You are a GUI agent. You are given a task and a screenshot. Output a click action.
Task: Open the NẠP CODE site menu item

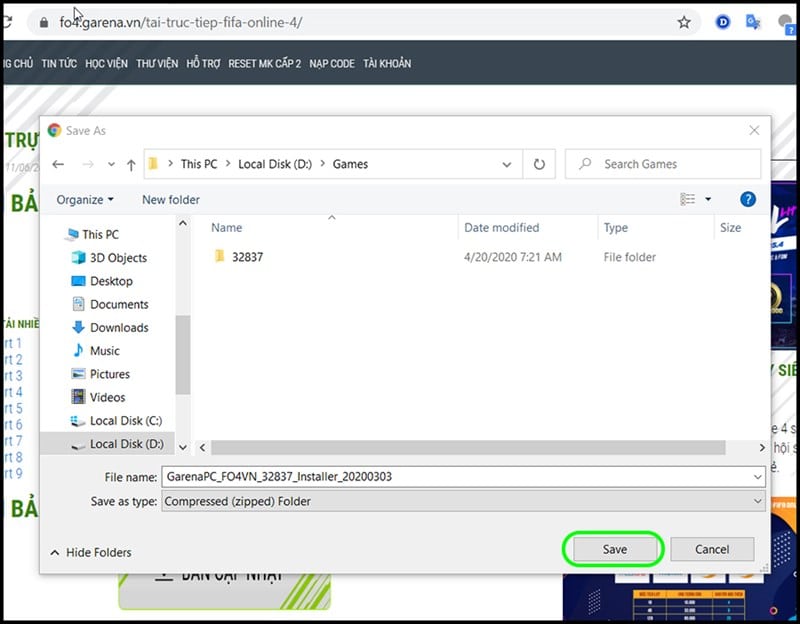(332, 64)
